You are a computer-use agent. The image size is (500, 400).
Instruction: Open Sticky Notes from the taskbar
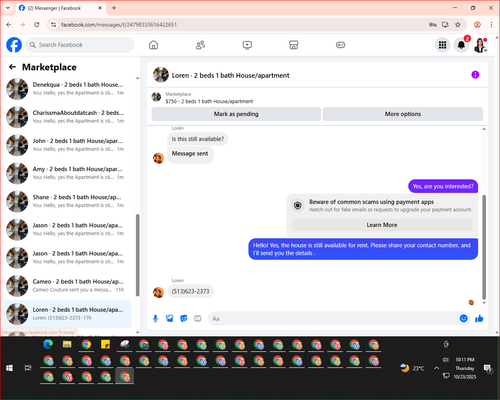[x=105, y=344]
